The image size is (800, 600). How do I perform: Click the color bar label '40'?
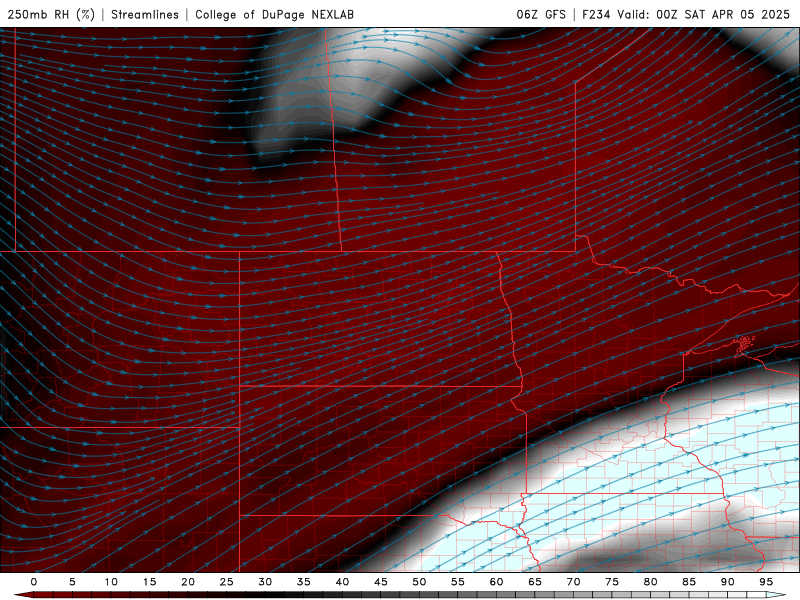point(342,582)
